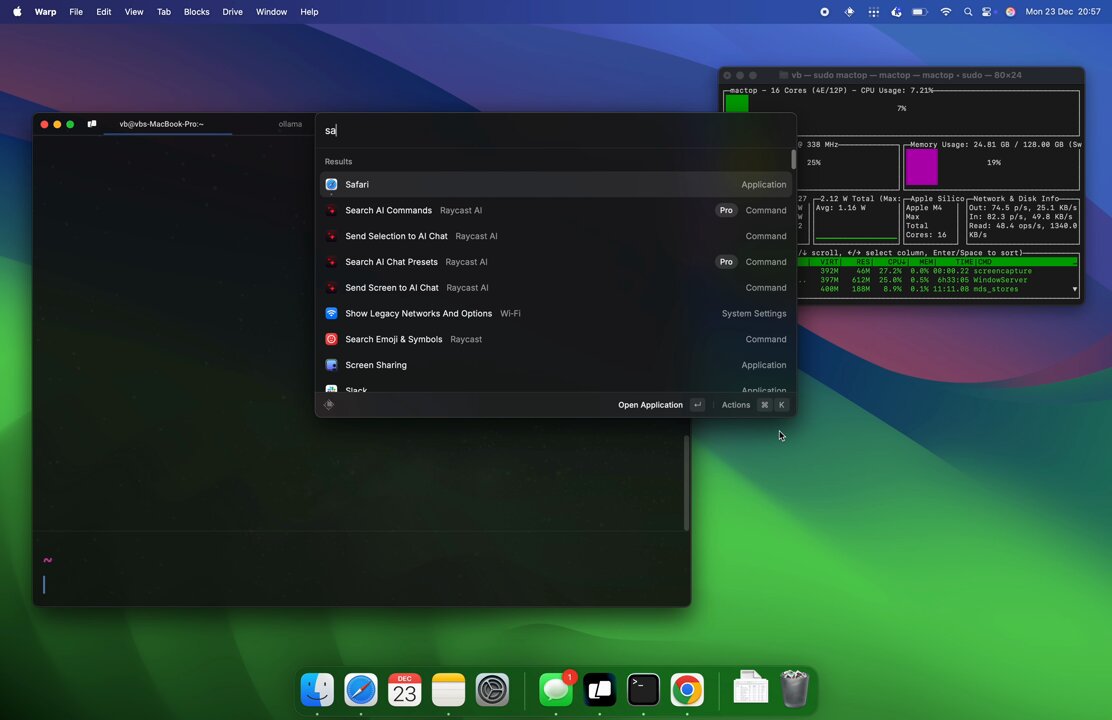Click Raycast AI icon next to Send Selection

coord(331,236)
